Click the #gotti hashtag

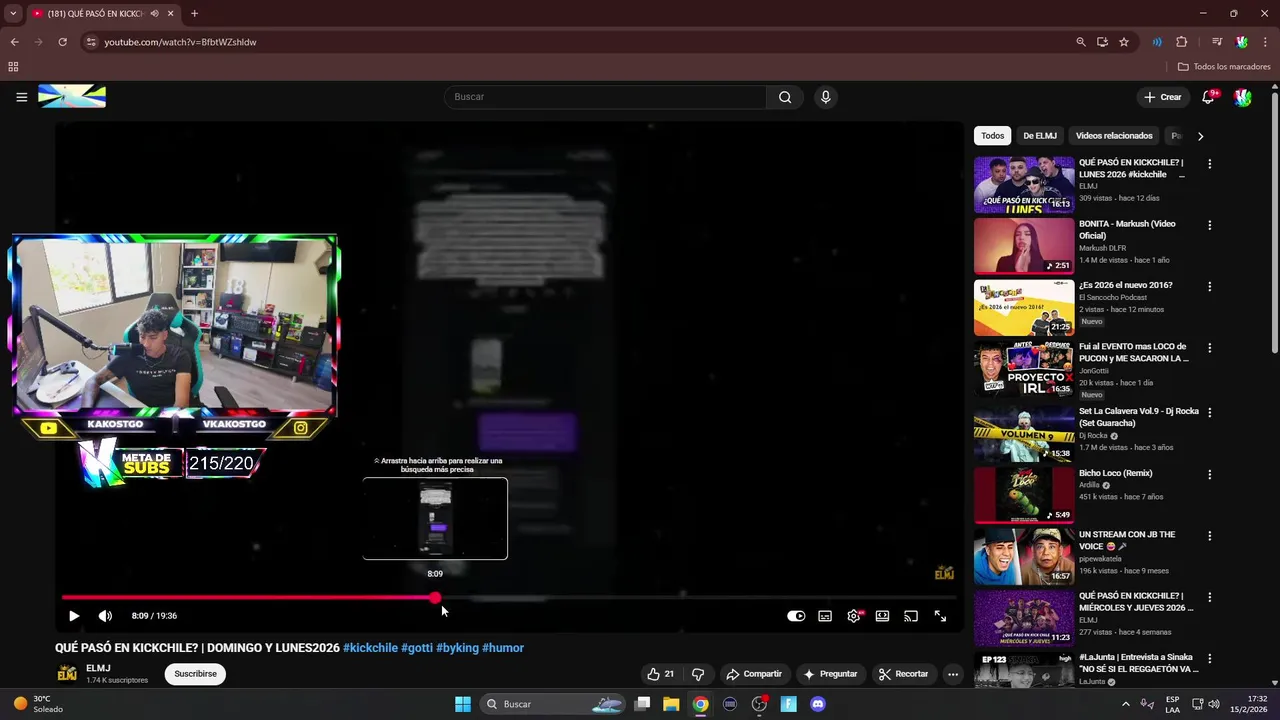(417, 648)
